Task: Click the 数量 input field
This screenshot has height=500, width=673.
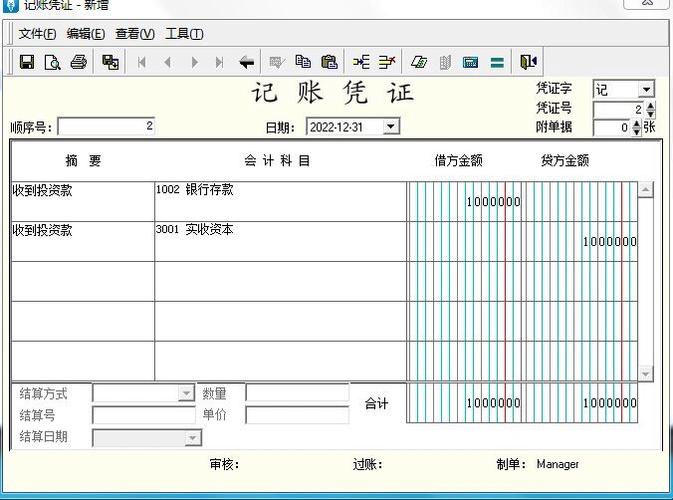Action: point(297,393)
